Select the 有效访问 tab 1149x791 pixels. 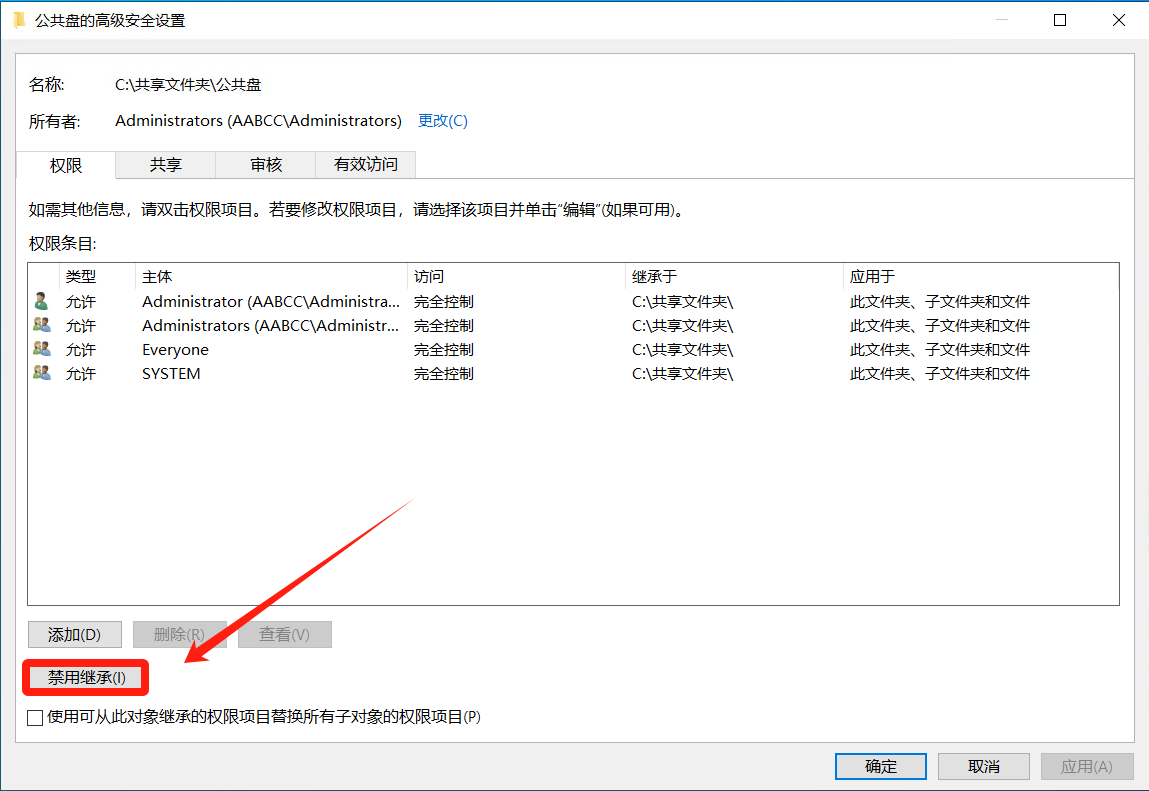click(x=365, y=165)
